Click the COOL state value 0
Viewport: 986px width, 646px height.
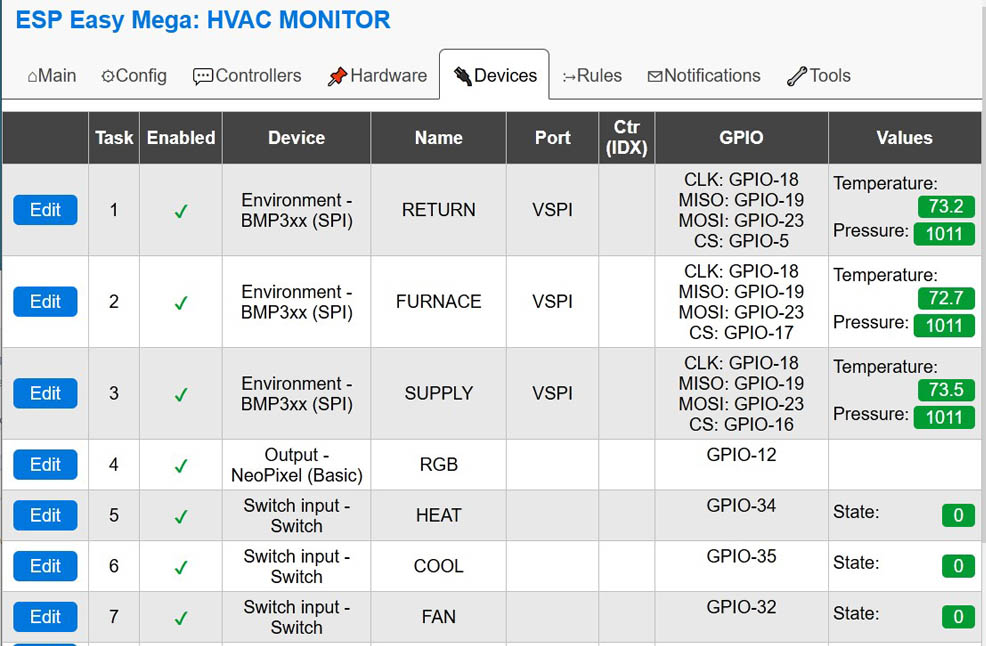[x=958, y=566]
